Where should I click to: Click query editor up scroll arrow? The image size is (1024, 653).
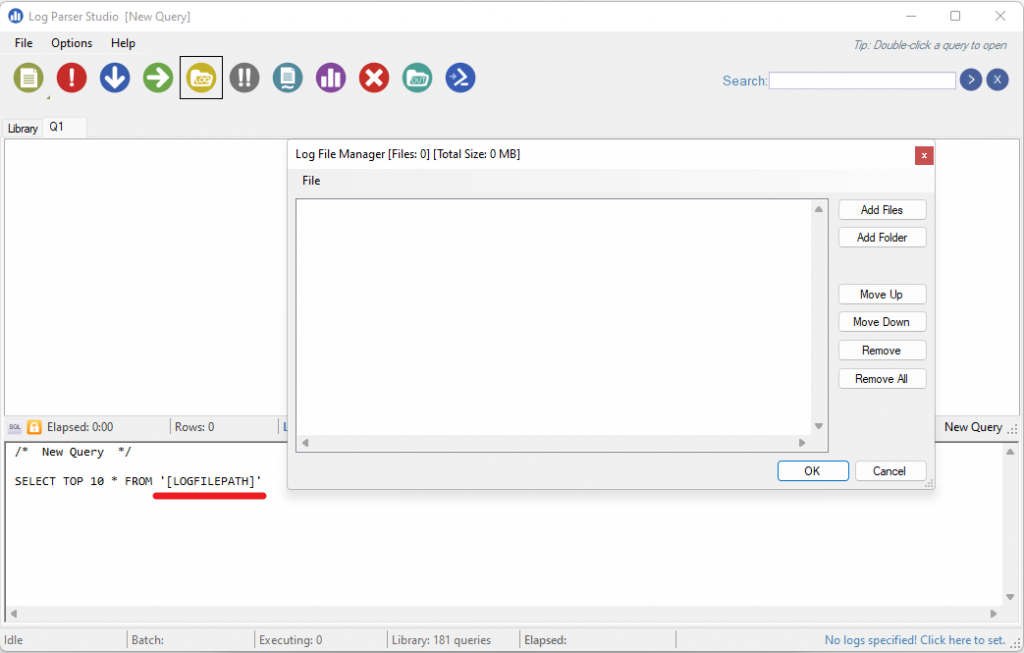(x=1010, y=452)
